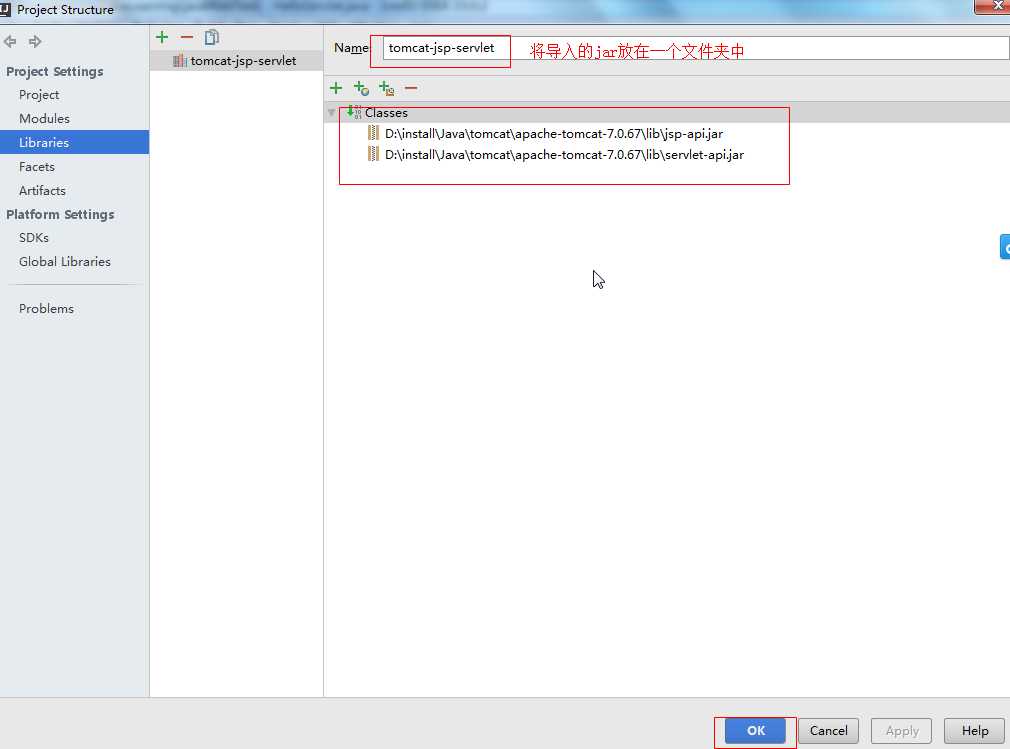Go back with the left arrow icon
The image size is (1010, 749).
(10, 42)
